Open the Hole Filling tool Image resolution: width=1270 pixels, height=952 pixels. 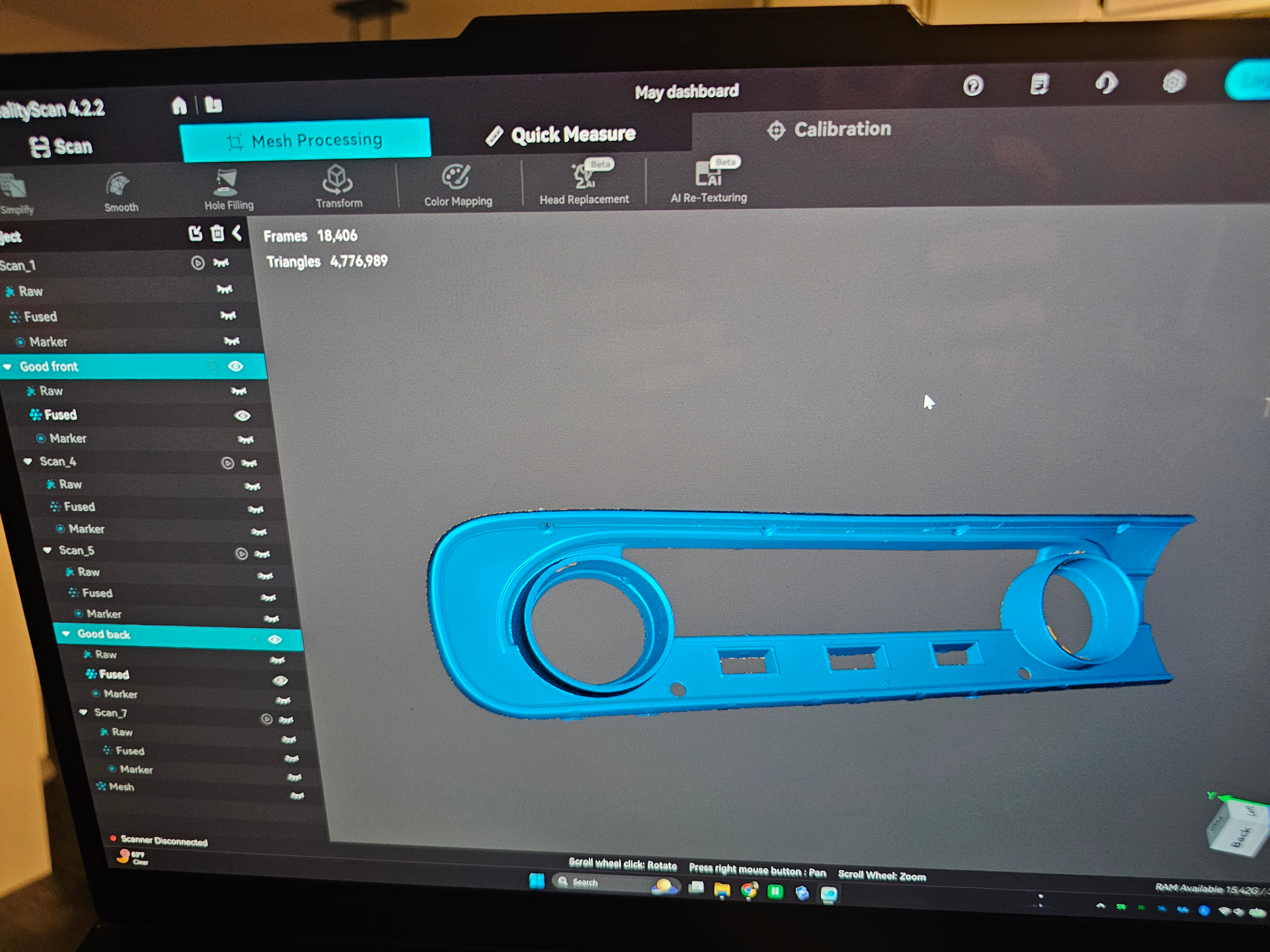228,190
